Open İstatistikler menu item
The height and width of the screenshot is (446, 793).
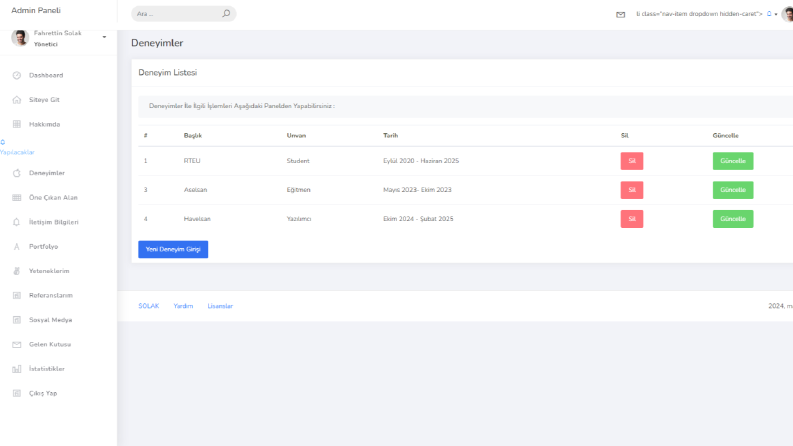coord(47,369)
